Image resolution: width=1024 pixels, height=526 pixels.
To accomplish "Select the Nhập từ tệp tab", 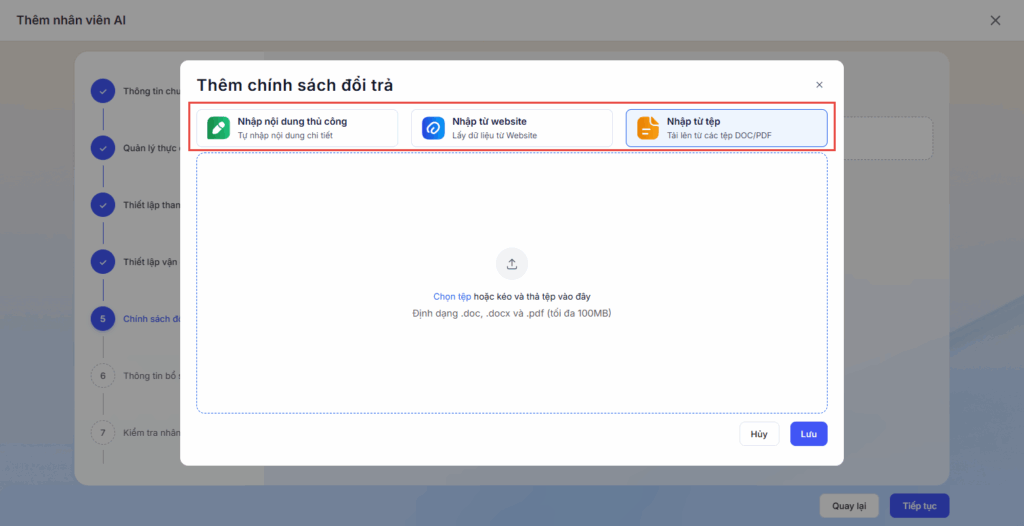I will click(x=727, y=128).
